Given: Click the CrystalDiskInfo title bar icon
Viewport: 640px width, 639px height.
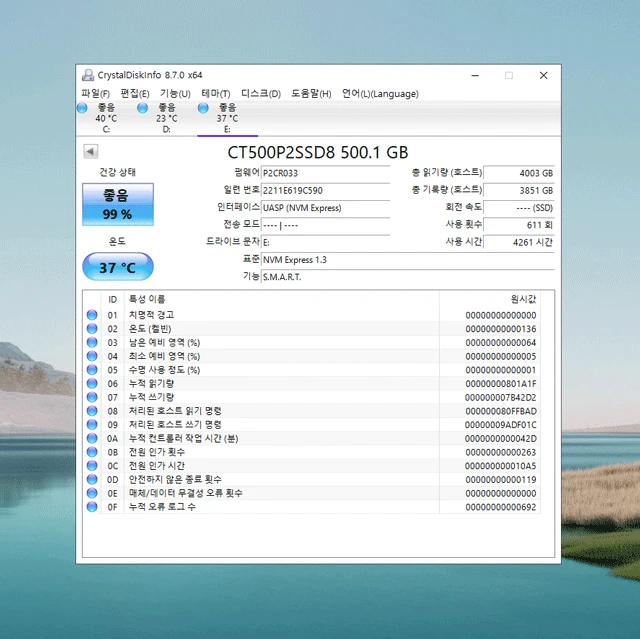Looking at the screenshot, I should (x=88, y=75).
